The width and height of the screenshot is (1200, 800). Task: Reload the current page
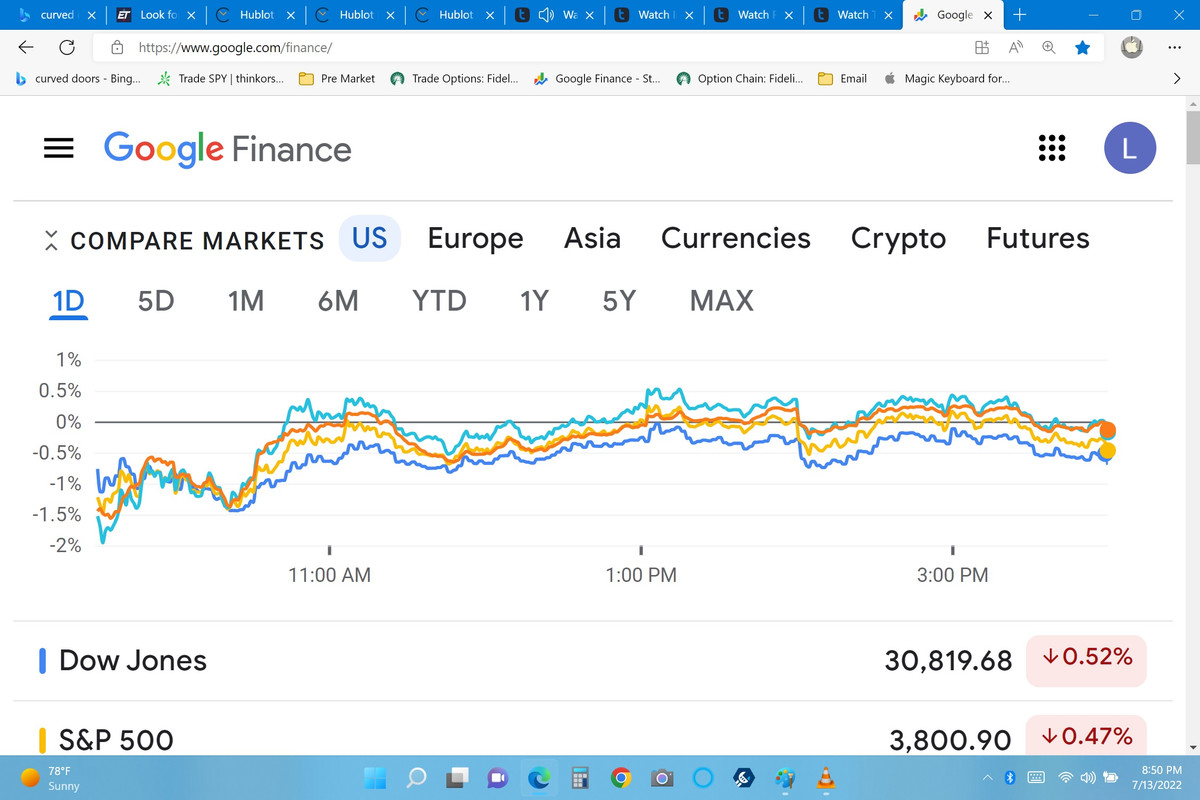68,47
